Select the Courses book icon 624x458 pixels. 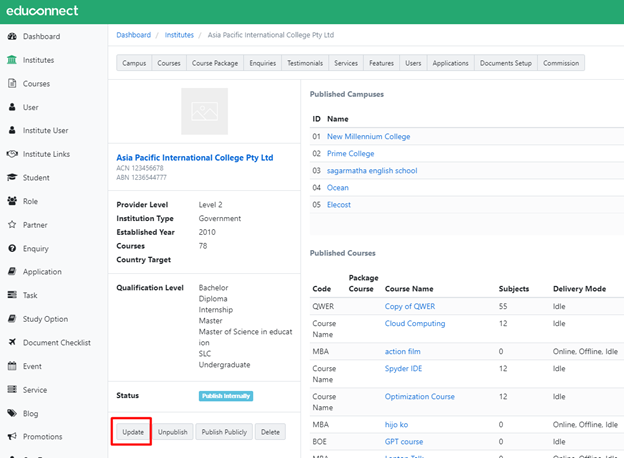tap(11, 84)
